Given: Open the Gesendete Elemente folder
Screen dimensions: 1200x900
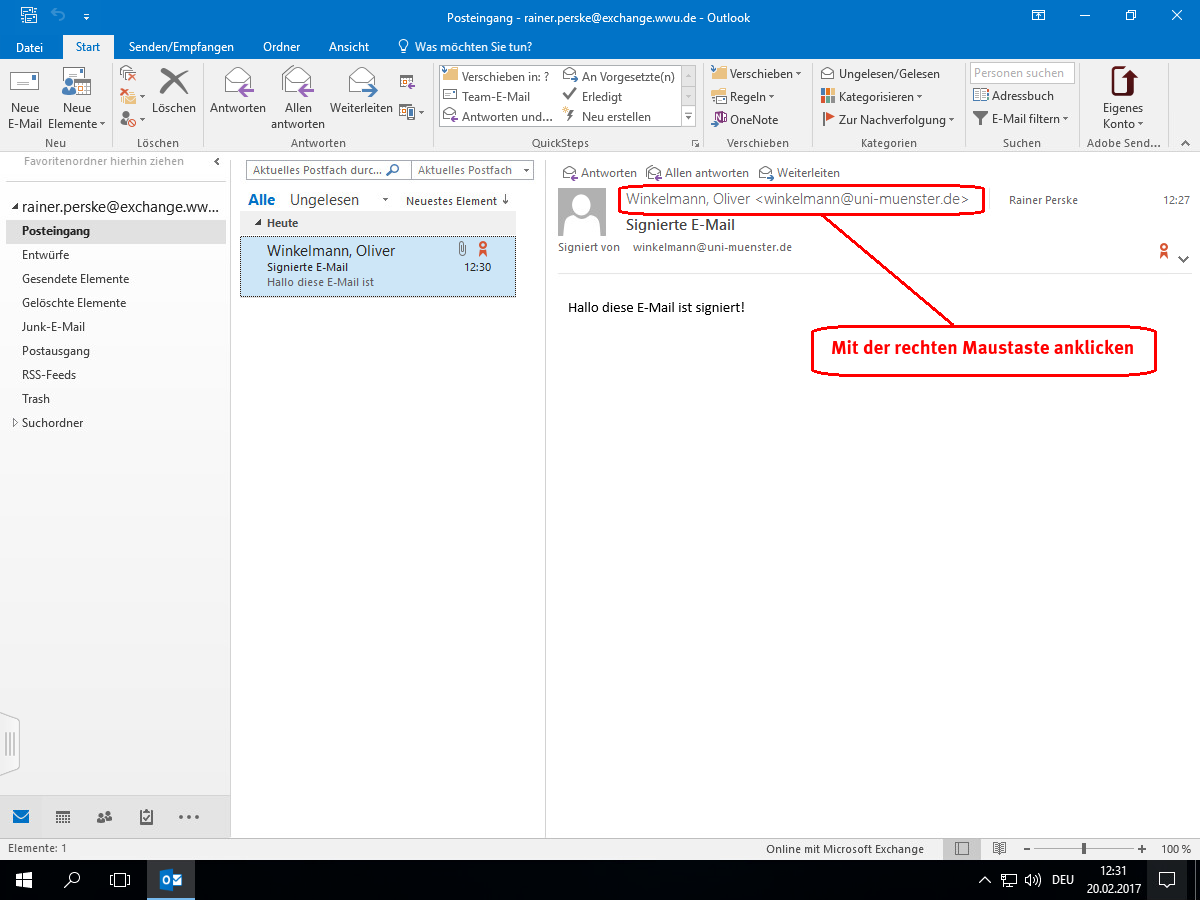Looking at the screenshot, I should (76, 279).
